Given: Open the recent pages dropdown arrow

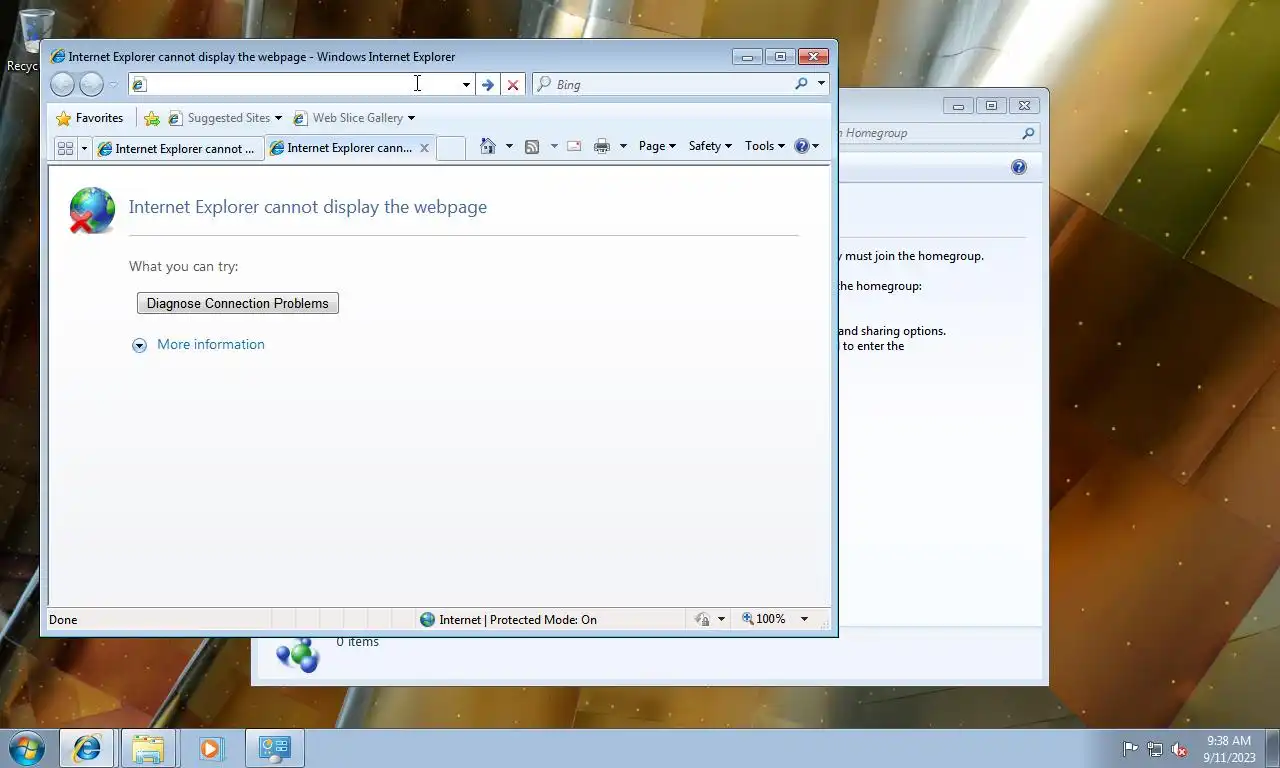Looking at the screenshot, I should tap(114, 85).
